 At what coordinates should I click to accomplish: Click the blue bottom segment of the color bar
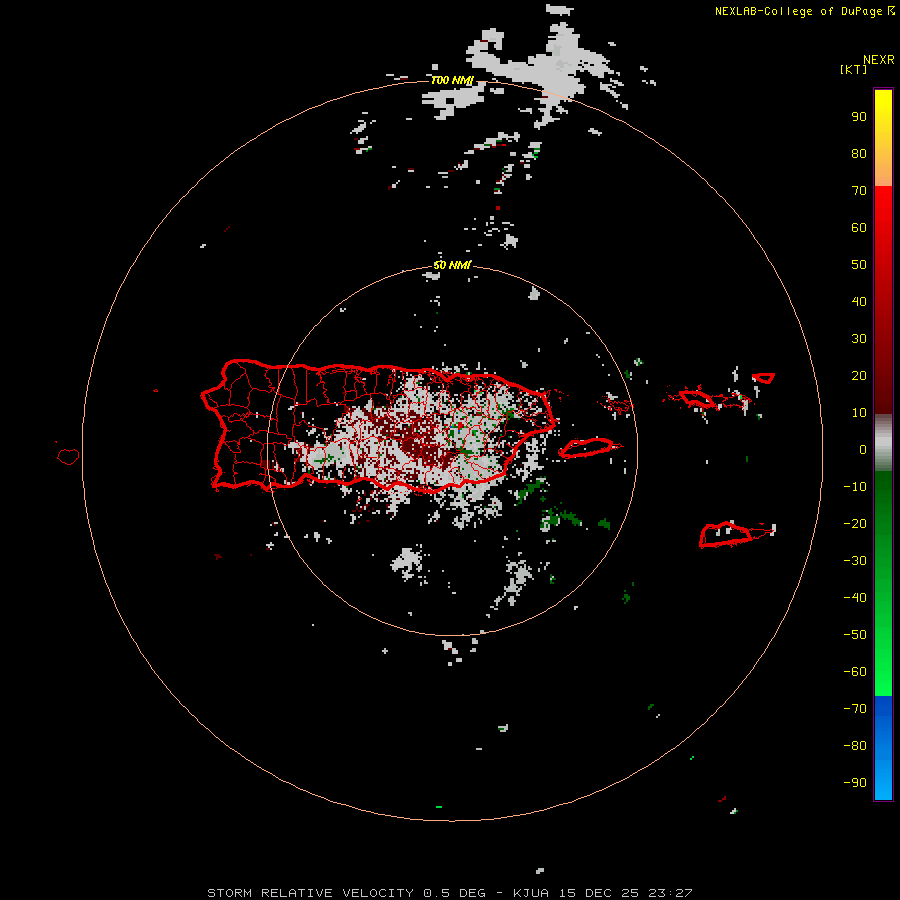pyautogui.click(x=883, y=747)
